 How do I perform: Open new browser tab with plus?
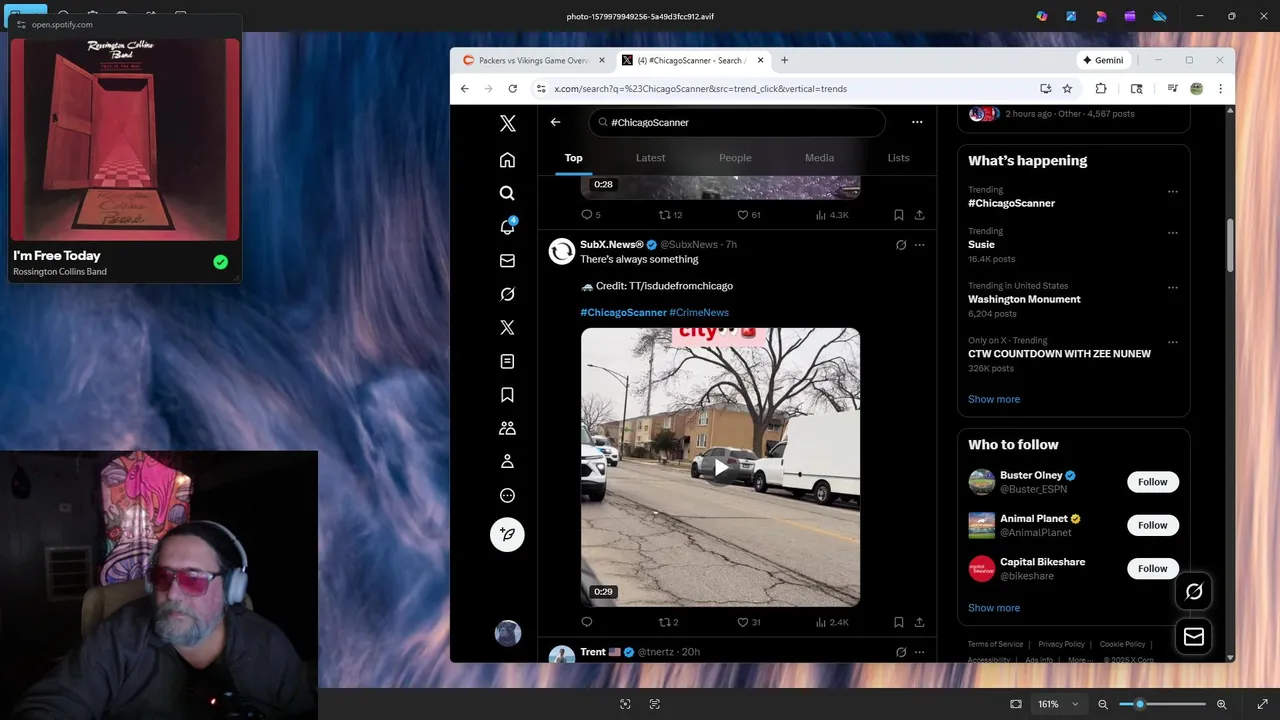pyautogui.click(x=784, y=60)
